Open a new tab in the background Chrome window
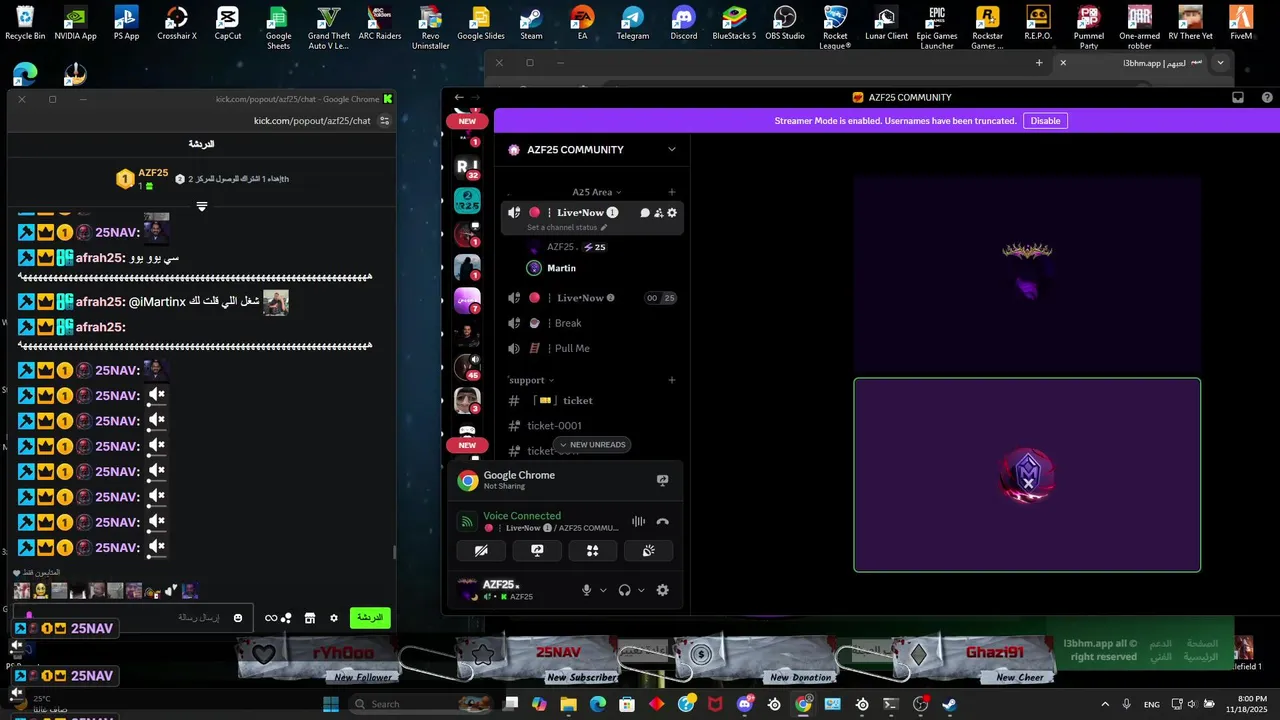This screenshot has height=720, width=1280. tap(1039, 62)
